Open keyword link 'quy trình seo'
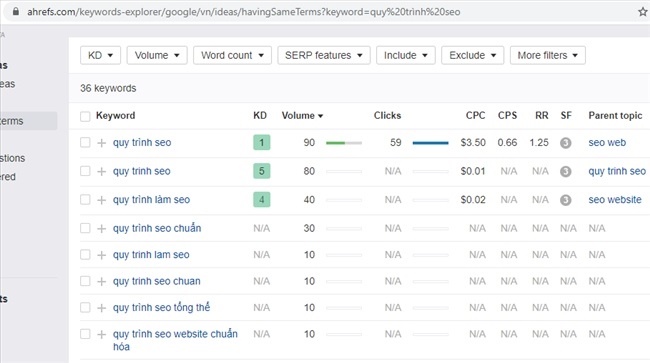650x363 pixels. (x=142, y=143)
